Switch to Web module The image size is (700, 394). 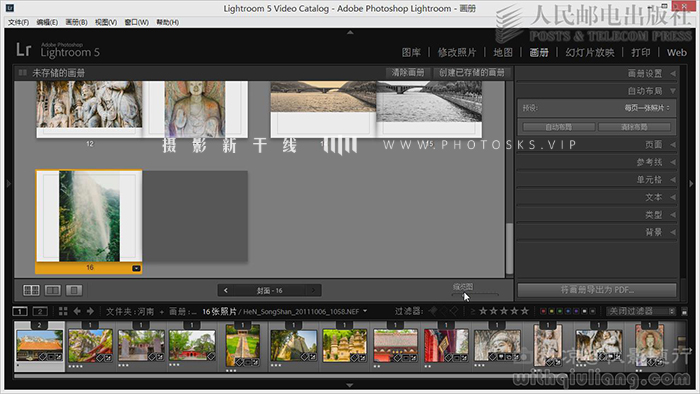677,52
